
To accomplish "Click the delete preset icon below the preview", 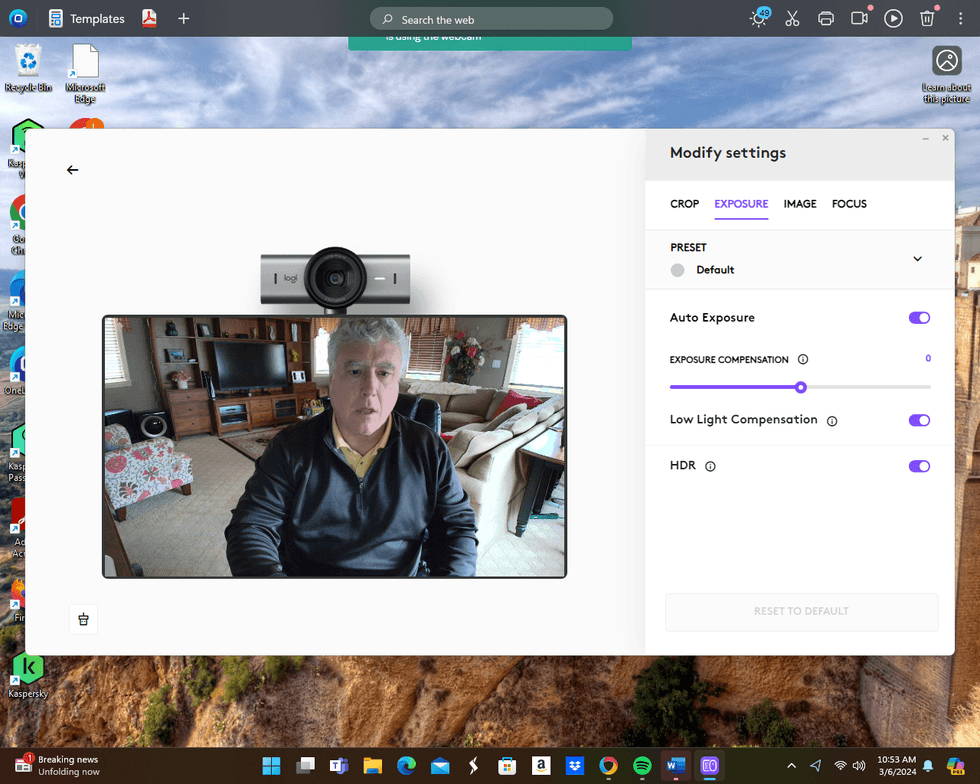I will pyautogui.click(x=83, y=619).
